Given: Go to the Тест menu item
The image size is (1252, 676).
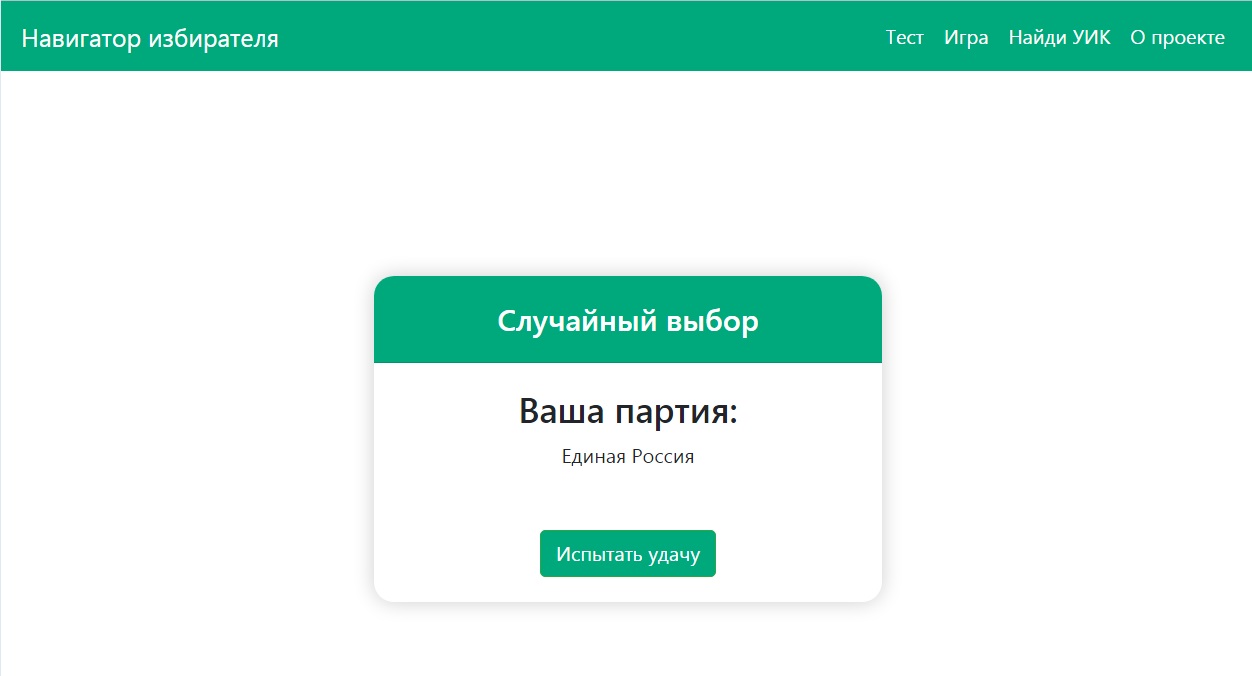Looking at the screenshot, I should (904, 38).
